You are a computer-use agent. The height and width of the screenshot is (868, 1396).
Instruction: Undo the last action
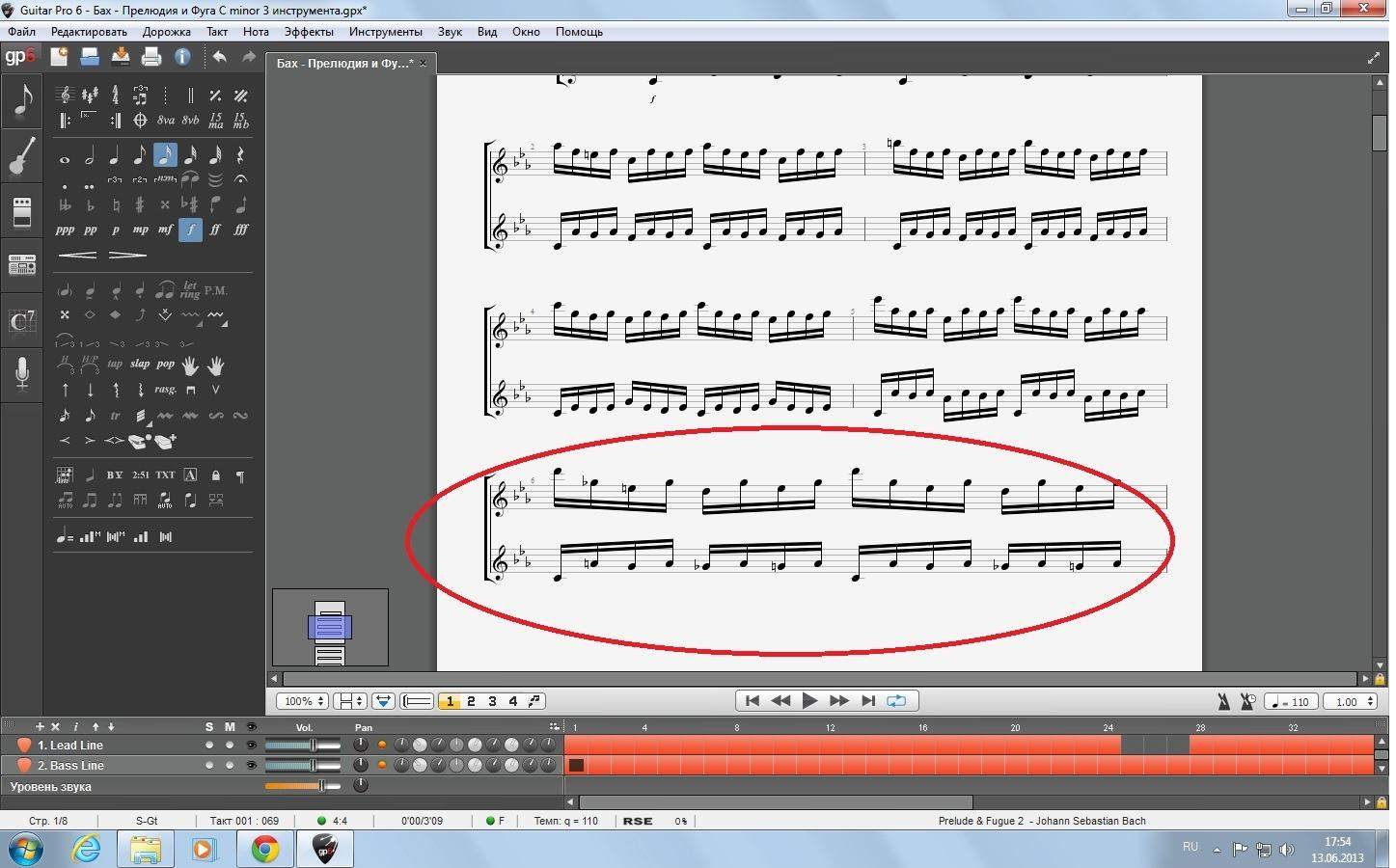click(x=219, y=57)
